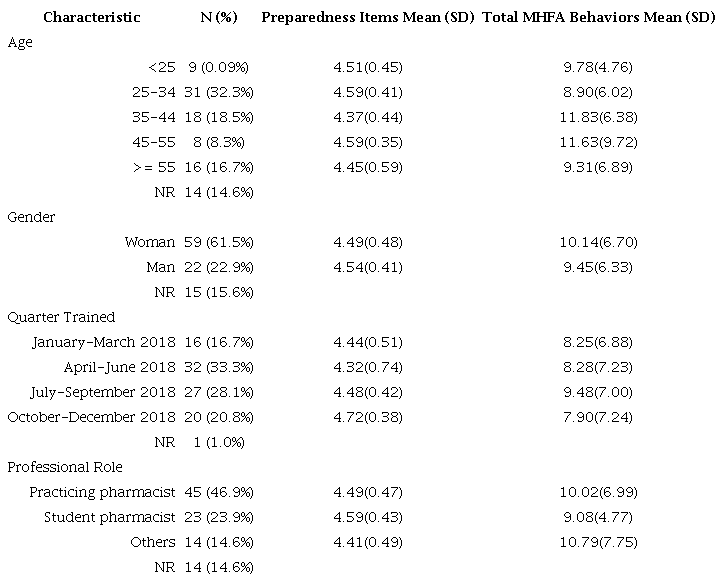Image resolution: width=723 pixels, height=583 pixels.
Task: Click the cell showing 59 (61.5%)
Action: (x=217, y=242)
